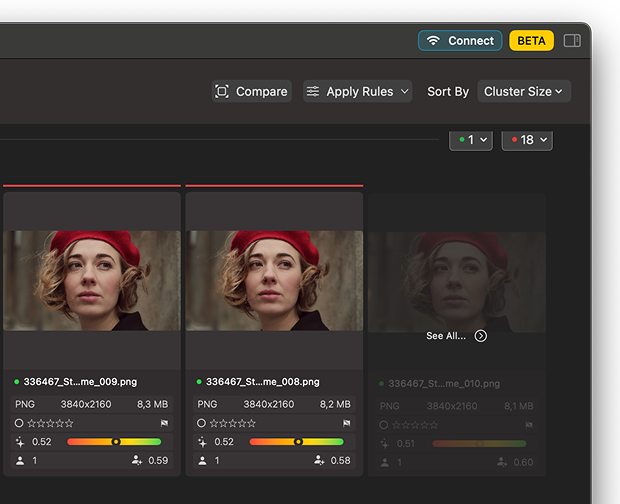Click the person count icon on 009.png
Image resolution: width=620 pixels, height=504 pixels.
tap(19, 460)
